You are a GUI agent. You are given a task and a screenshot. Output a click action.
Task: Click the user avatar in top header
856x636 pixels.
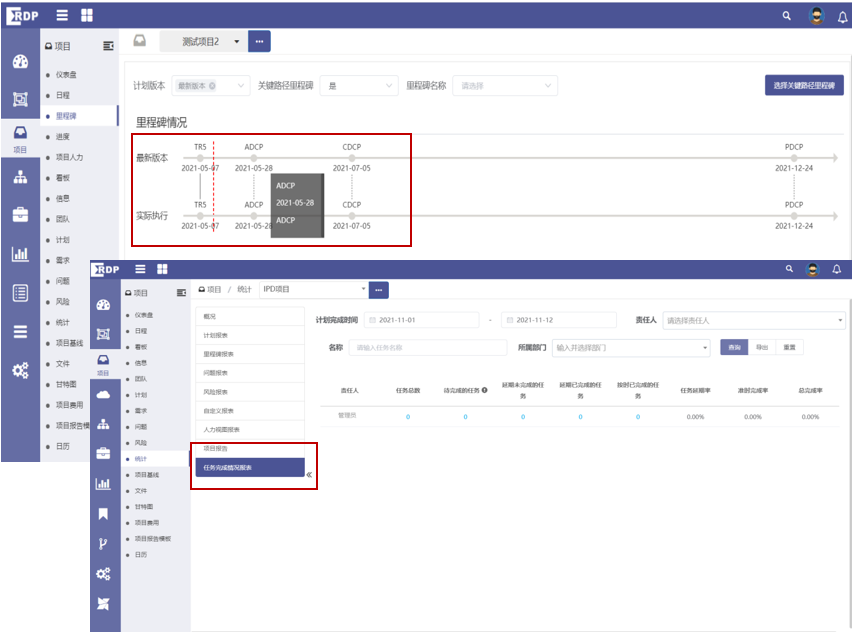pos(815,16)
